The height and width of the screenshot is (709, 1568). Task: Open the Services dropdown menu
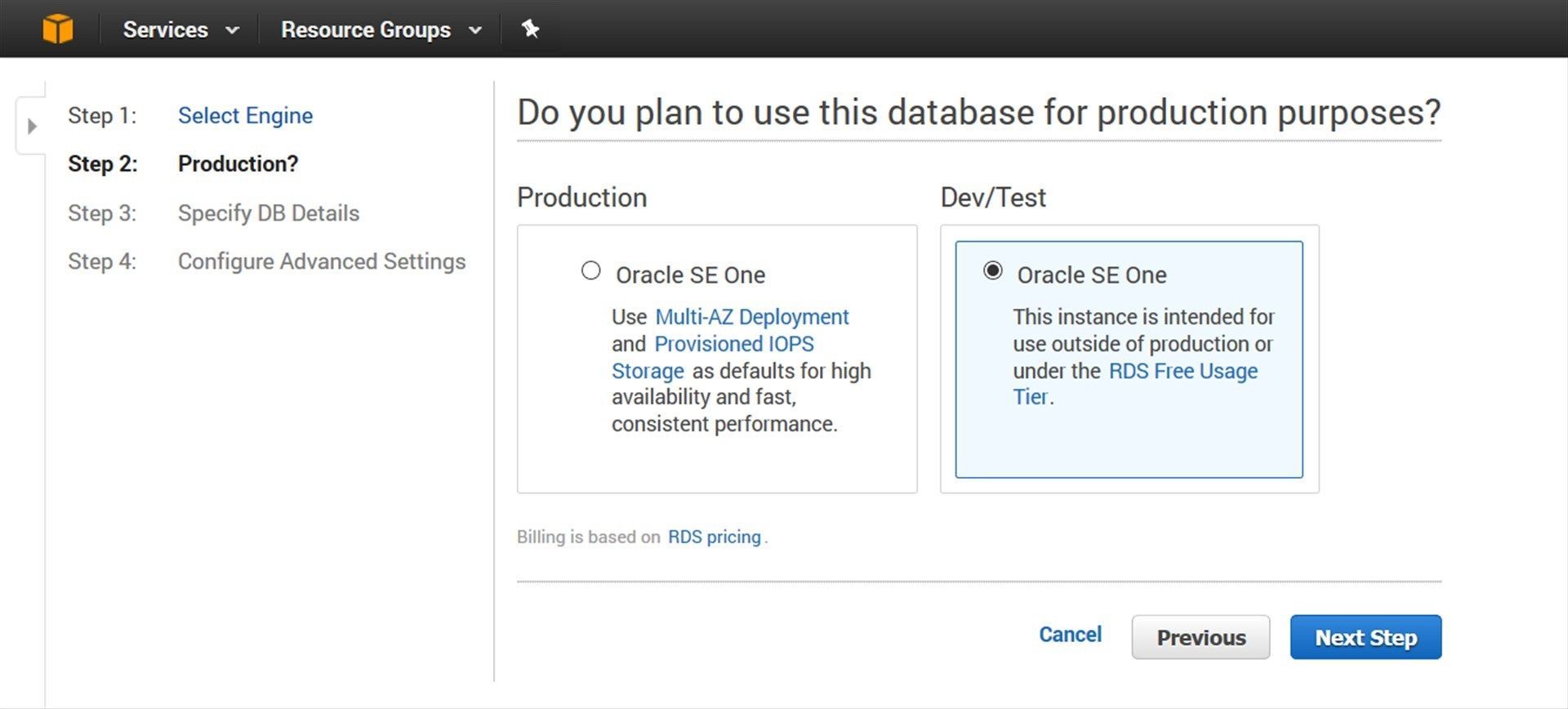click(180, 29)
